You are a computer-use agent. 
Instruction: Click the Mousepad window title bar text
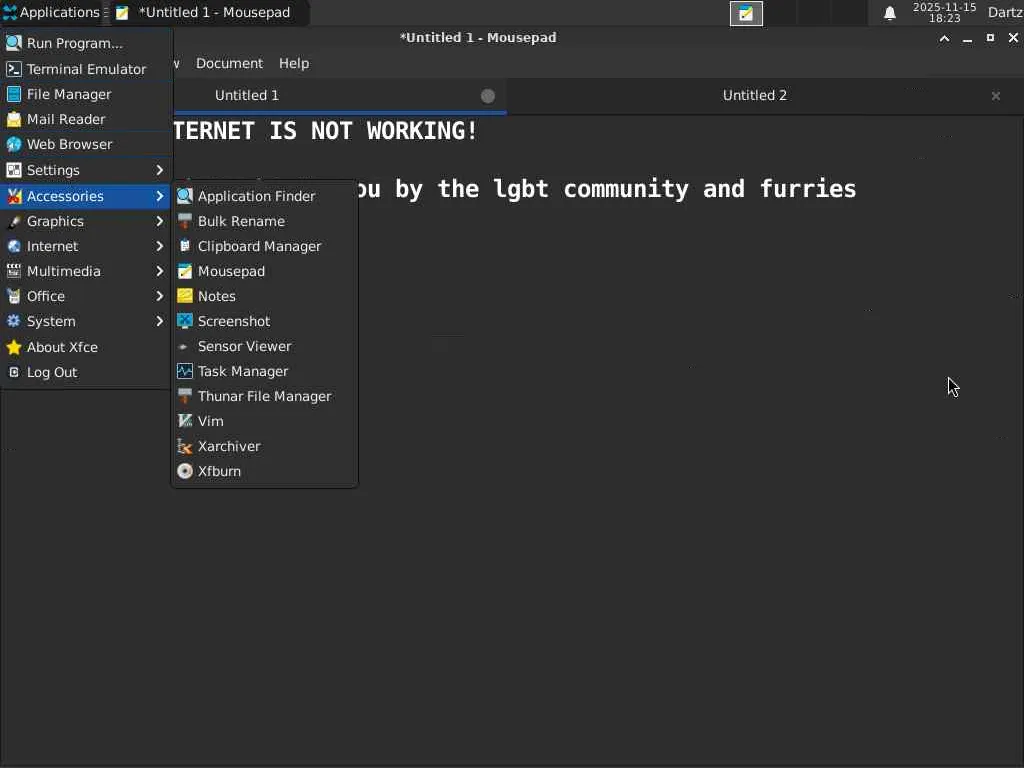(x=478, y=38)
